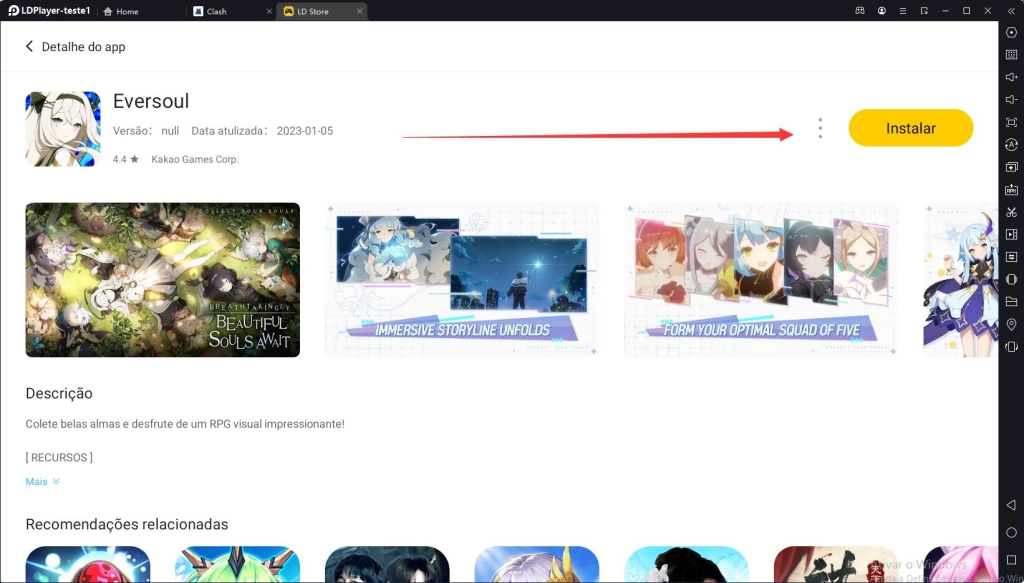Open LDPlayer settings hexagon icon
Viewport: 1024px width, 583px height.
pos(1011,33)
